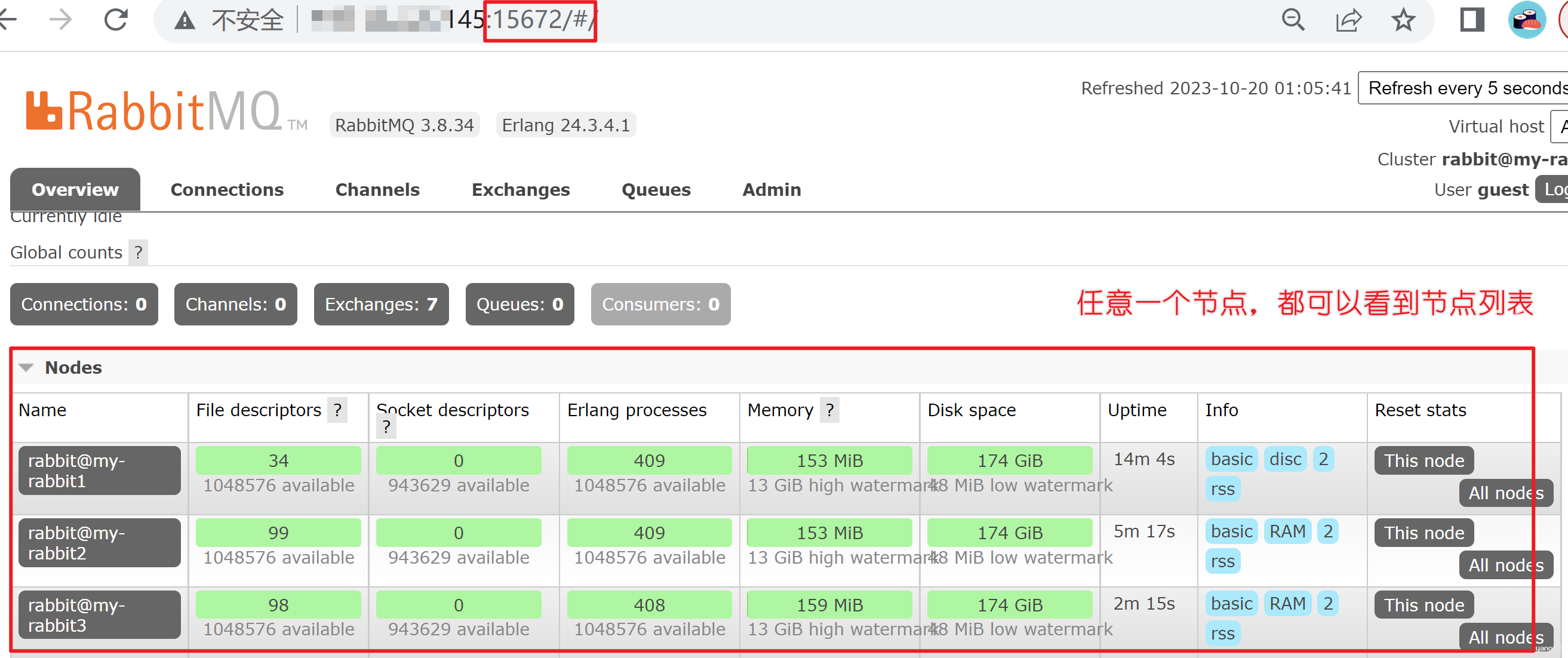Image resolution: width=1568 pixels, height=658 pixels.
Task: Switch to the Overview tab
Action: click(x=75, y=190)
